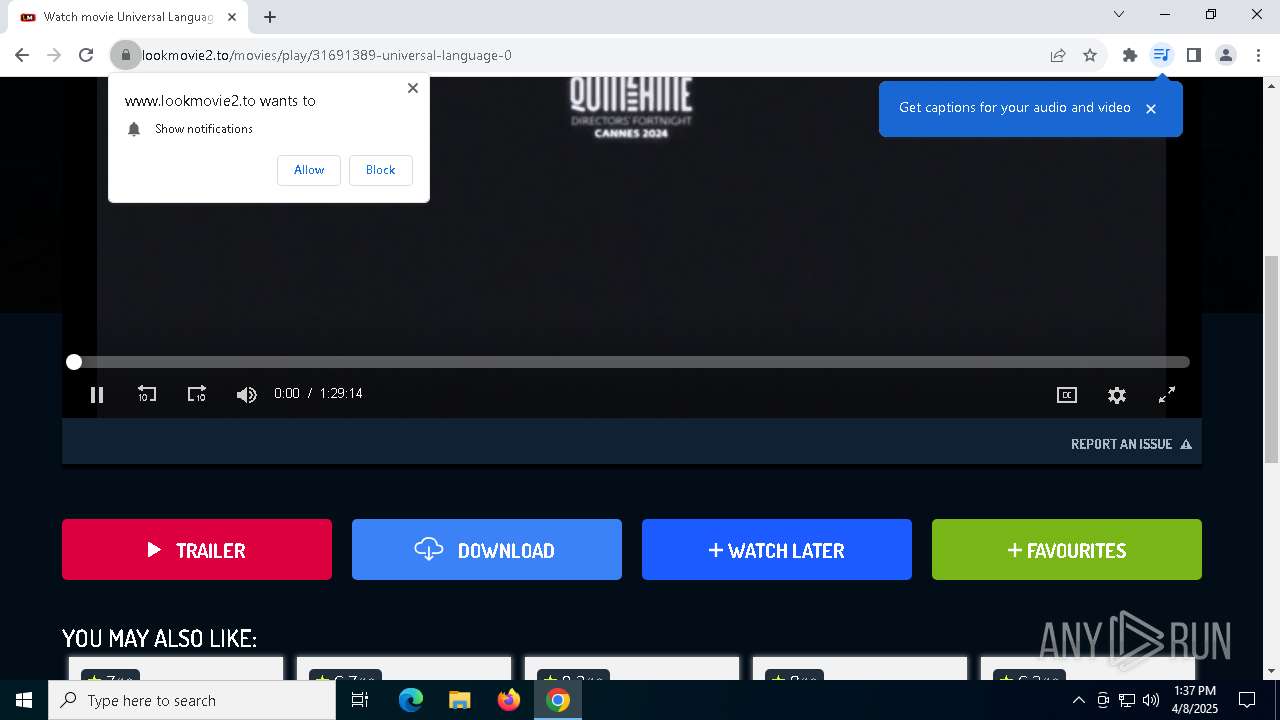Switch to Chrome taskbar icon
The width and height of the screenshot is (1280, 720).
(x=558, y=700)
